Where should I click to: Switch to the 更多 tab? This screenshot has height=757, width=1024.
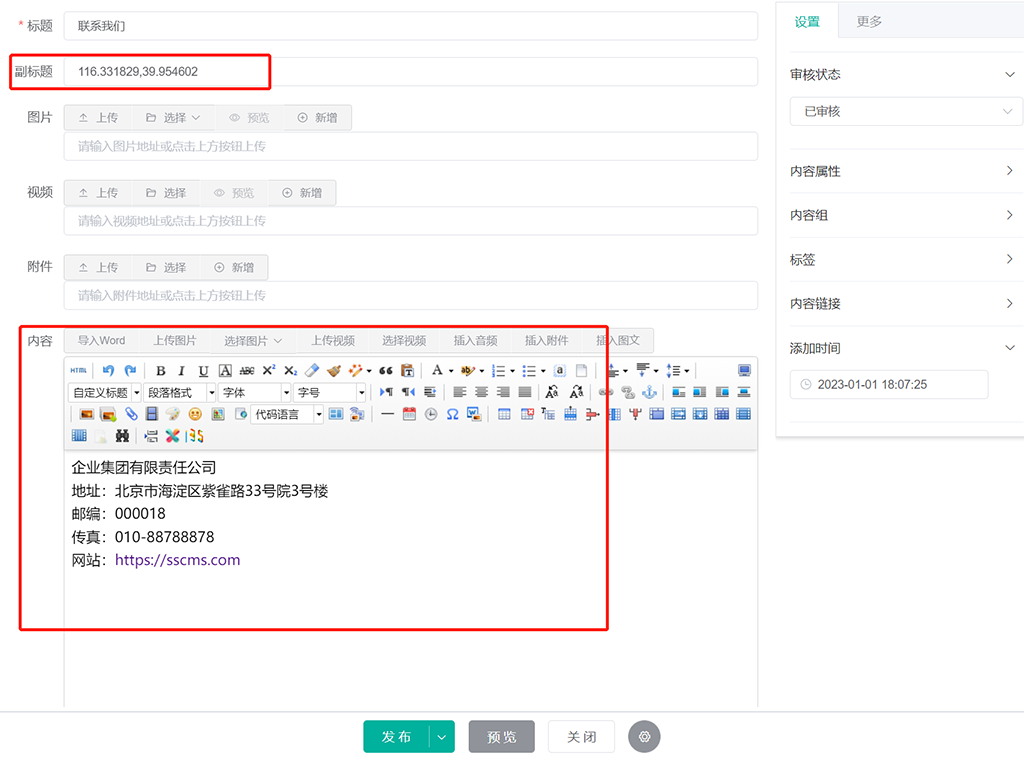coord(869,21)
